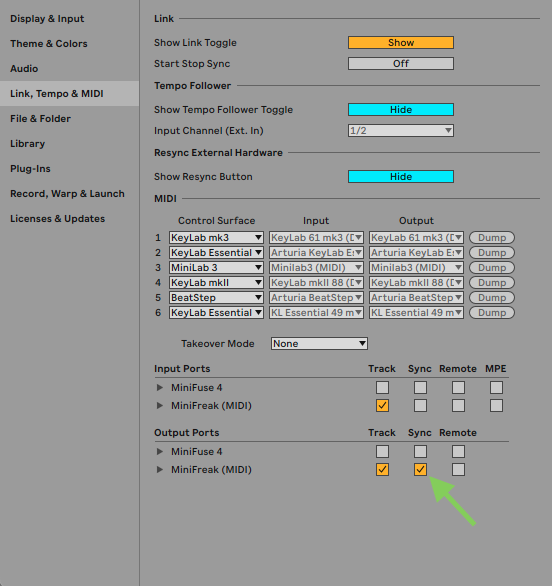Open the Audio preferences tab

pyautogui.click(x=24, y=69)
